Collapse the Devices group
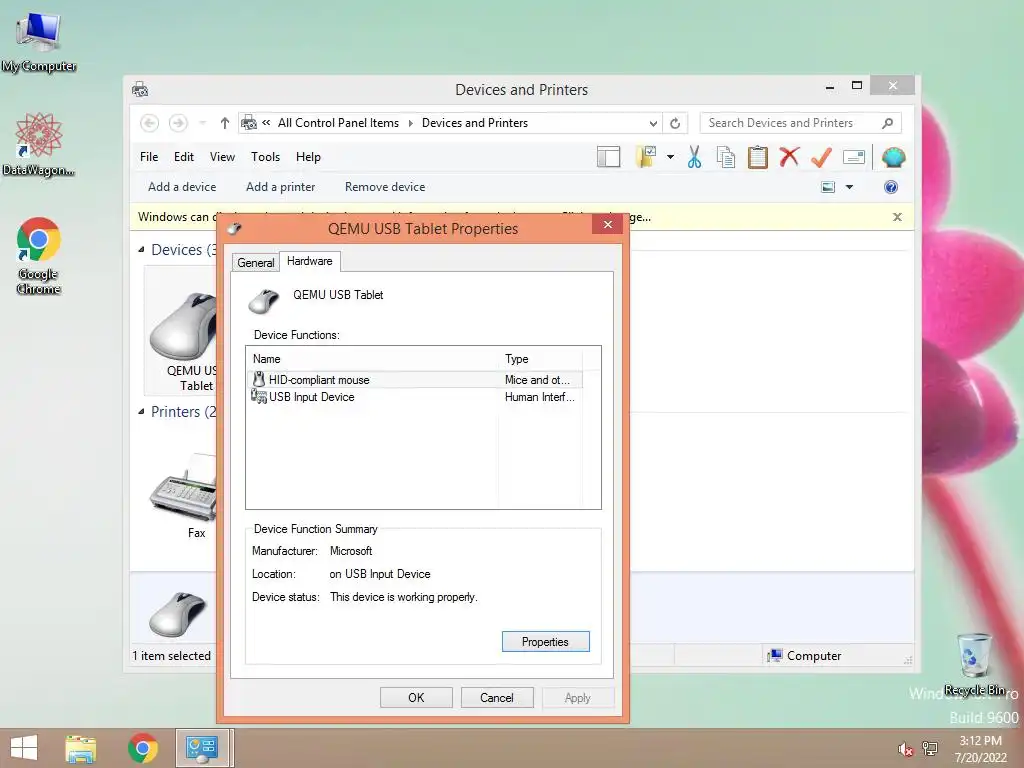Screen dimensions: 1024x768 point(142,249)
